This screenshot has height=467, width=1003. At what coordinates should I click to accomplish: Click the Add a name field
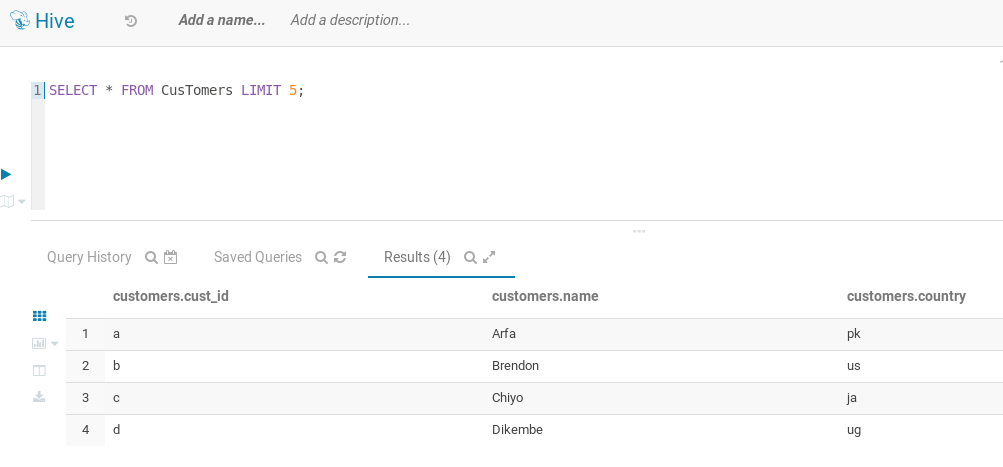pos(221,20)
